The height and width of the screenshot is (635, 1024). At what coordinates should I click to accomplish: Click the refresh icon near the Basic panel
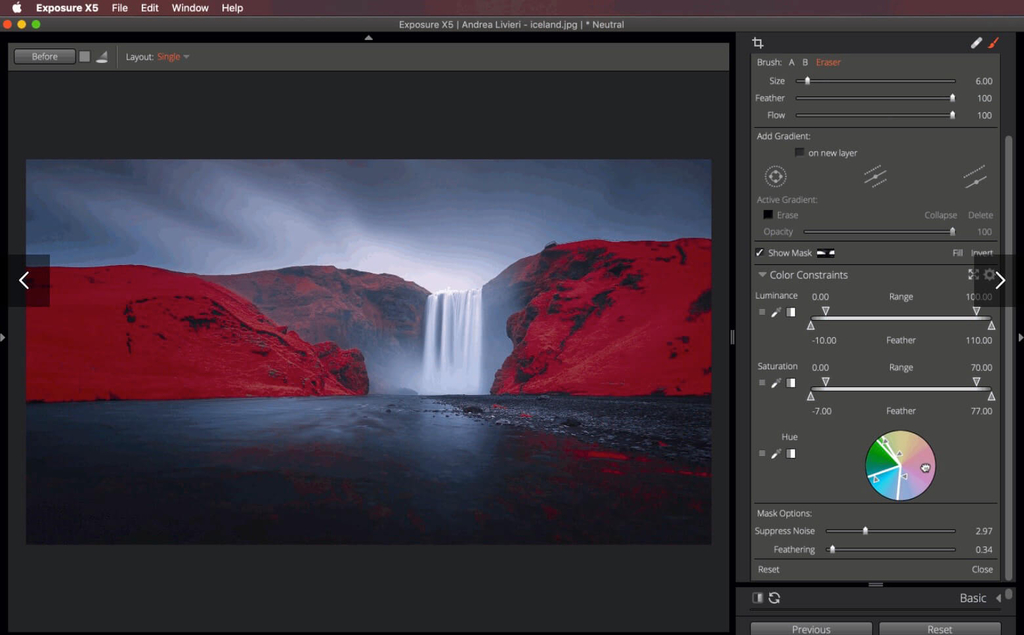pyautogui.click(x=774, y=597)
